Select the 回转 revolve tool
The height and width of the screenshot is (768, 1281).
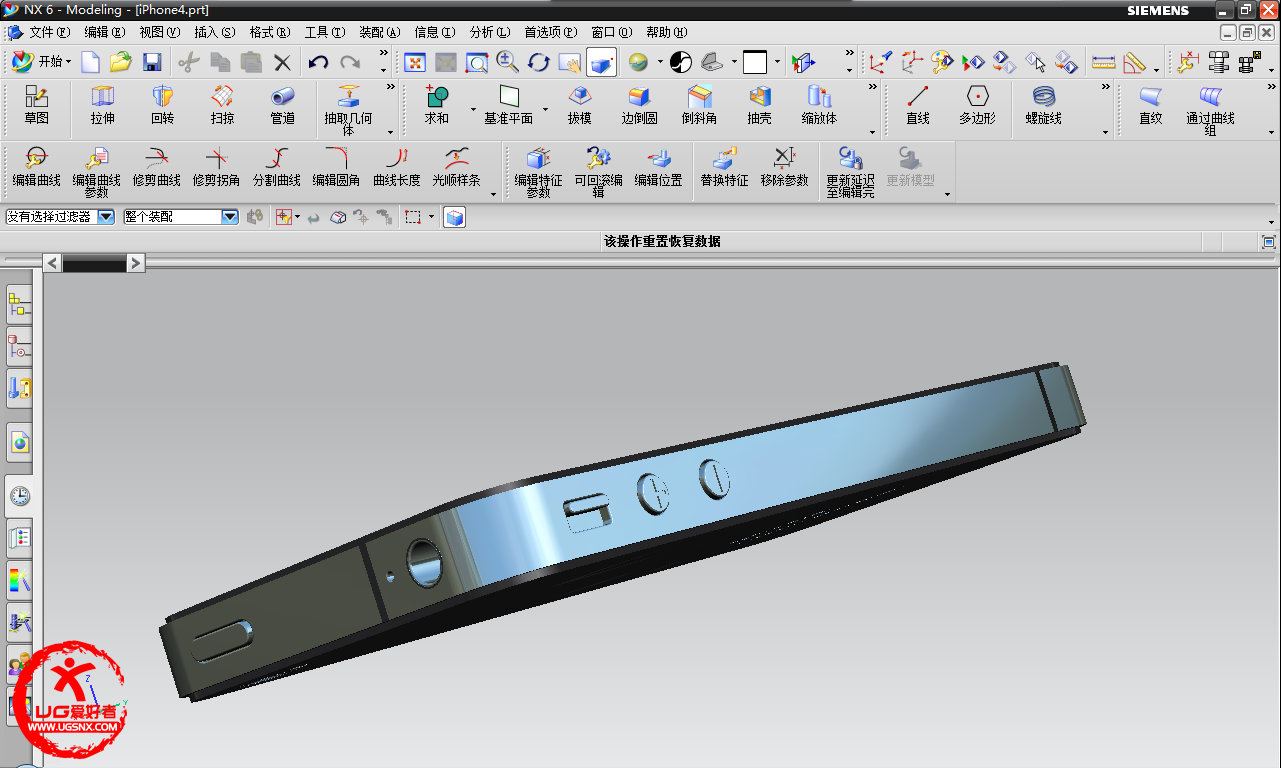[x=162, y=106]
